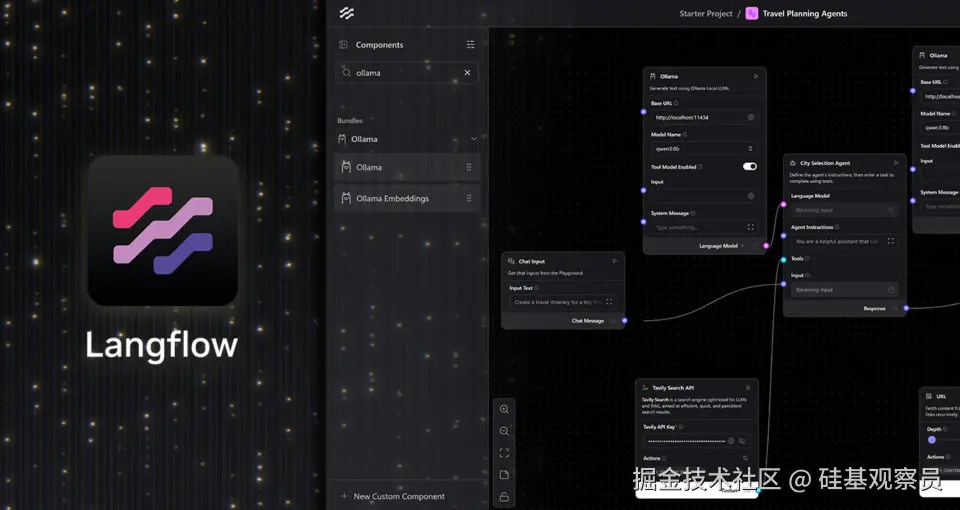Click the drag handle of the Ollama component
960x510 pixels.
point(469,167)
